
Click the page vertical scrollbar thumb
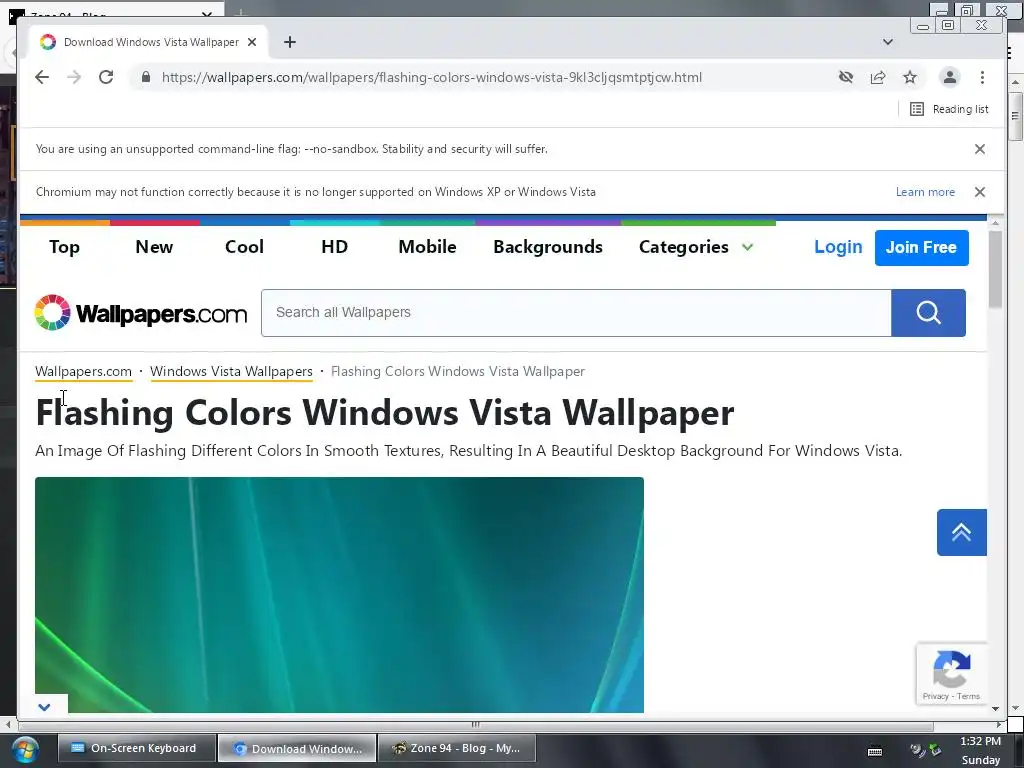point(995,269)
